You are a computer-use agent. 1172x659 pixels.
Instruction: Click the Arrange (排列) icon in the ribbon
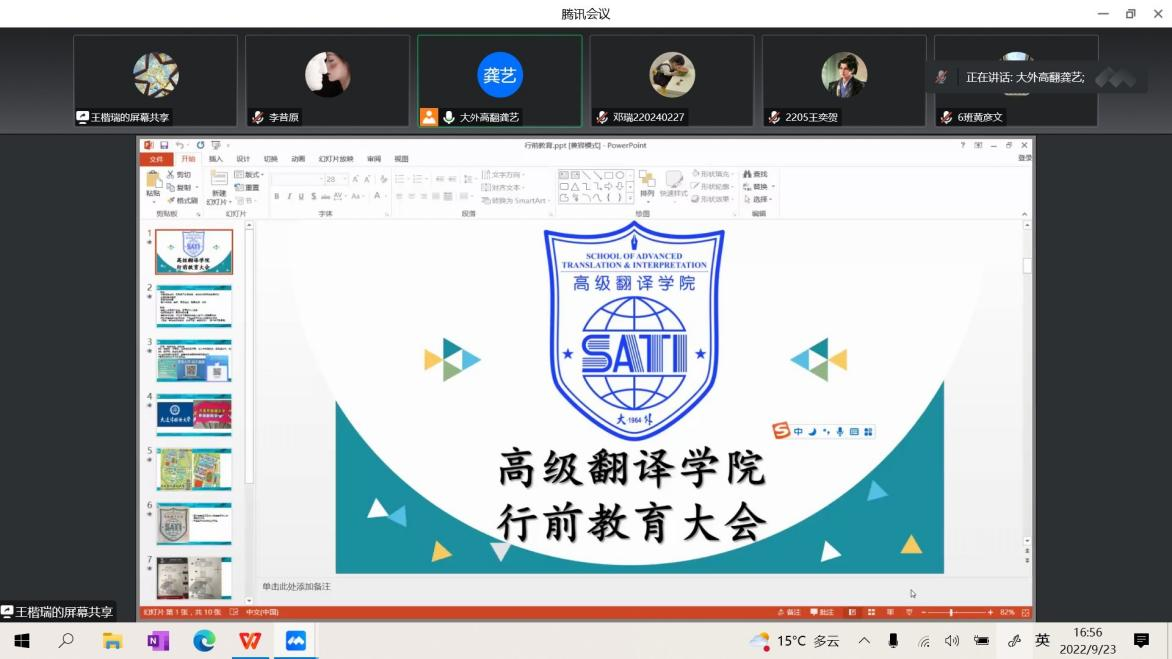point(647,181)
